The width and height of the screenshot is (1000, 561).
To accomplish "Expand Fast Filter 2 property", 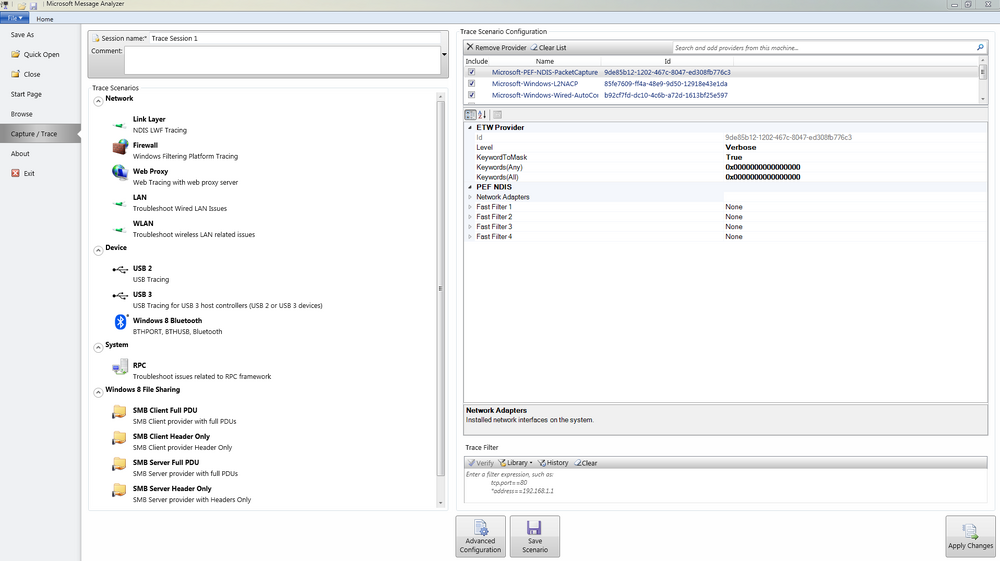I will (470, 217).
